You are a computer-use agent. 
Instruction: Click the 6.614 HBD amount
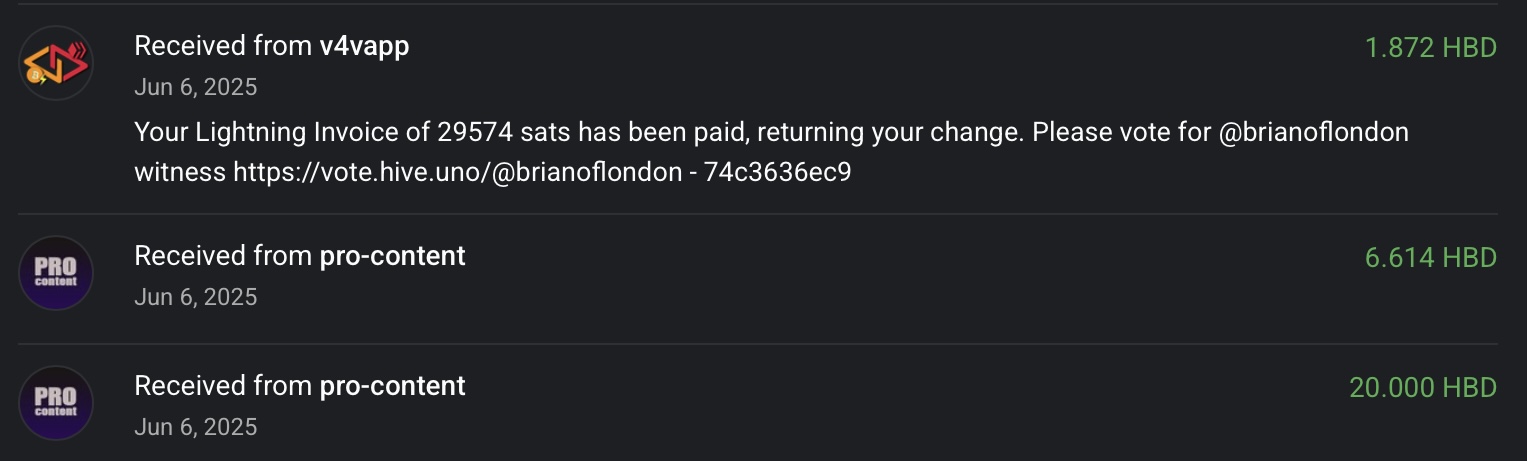click(1430, 257)
